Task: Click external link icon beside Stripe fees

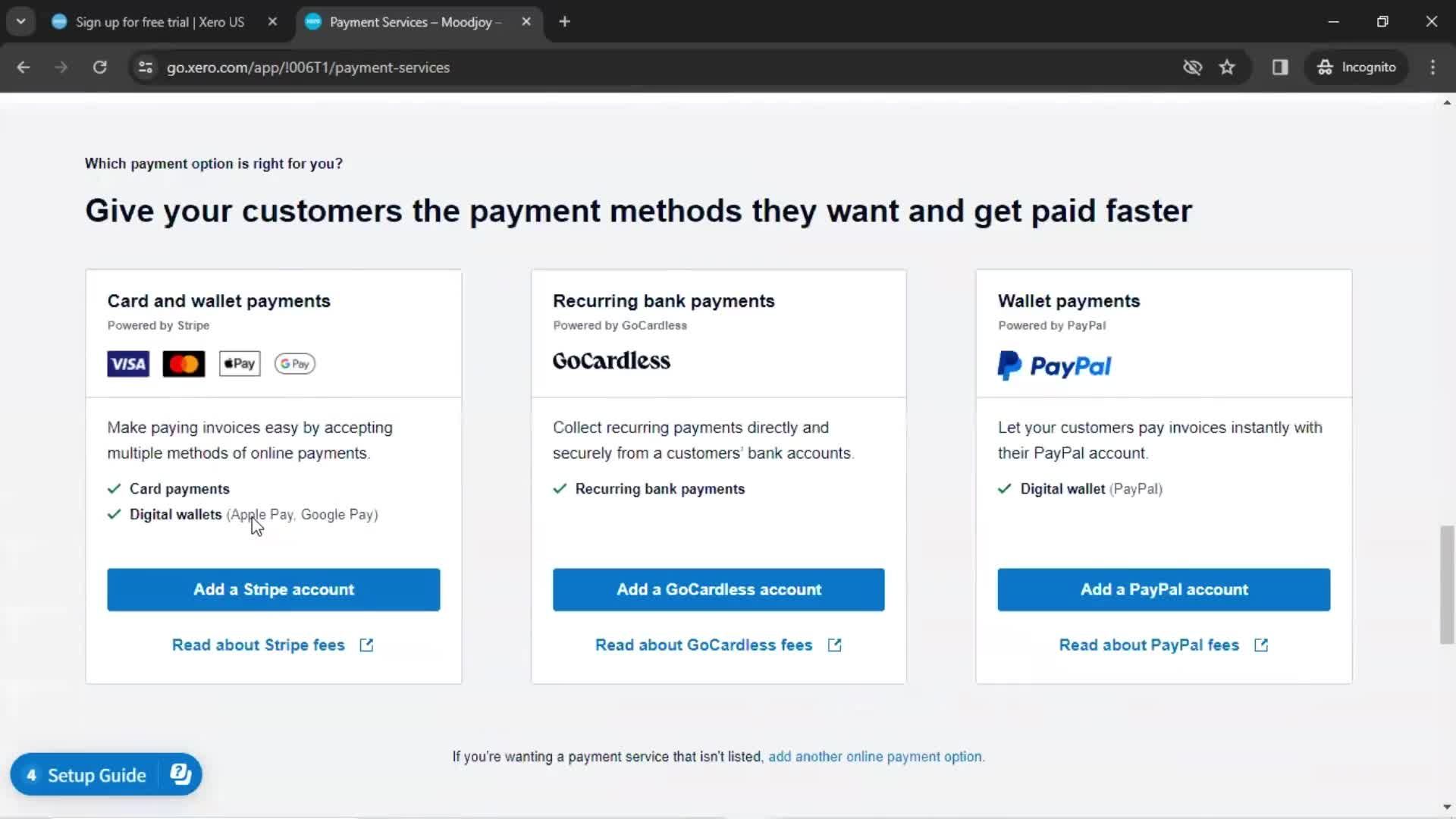Action: [x=366, y=645]
